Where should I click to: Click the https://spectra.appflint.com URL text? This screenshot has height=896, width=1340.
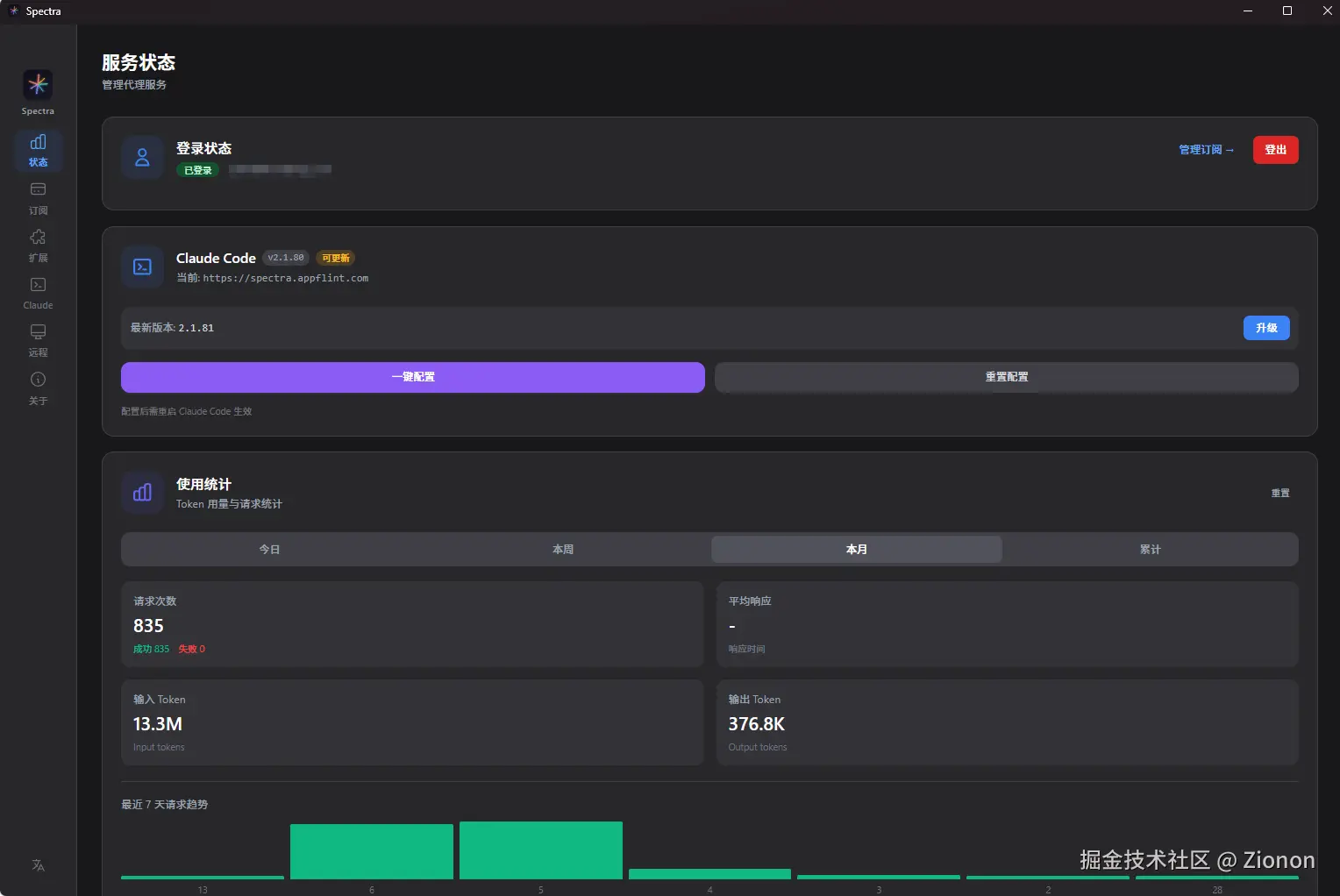tap(286, 278)
